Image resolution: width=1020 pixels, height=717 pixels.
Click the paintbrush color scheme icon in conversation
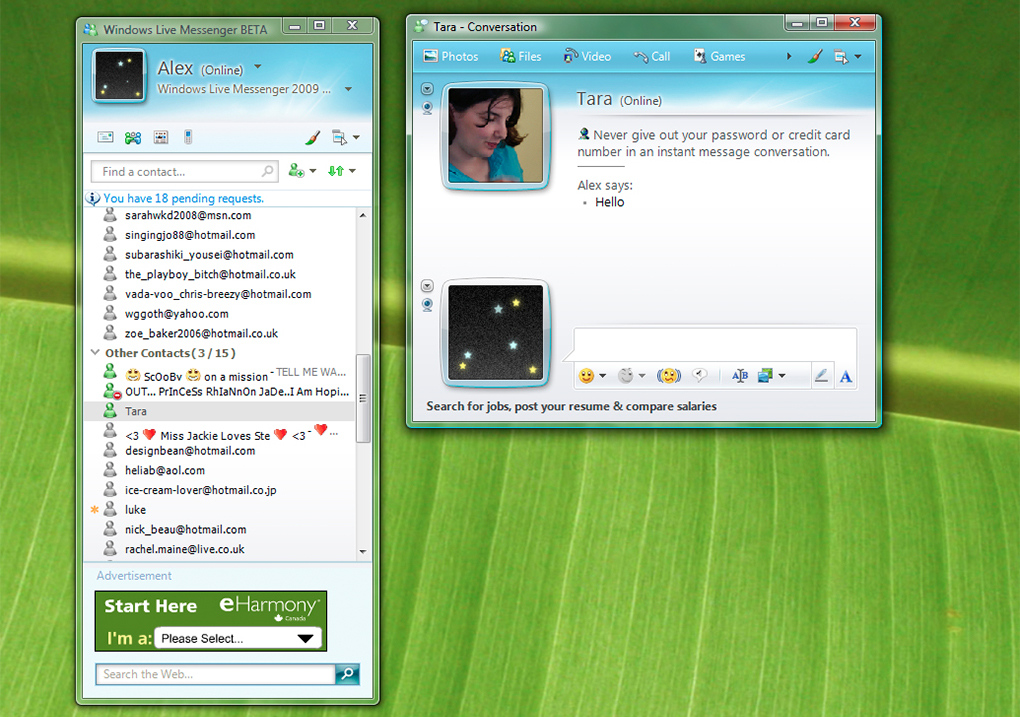815,57
